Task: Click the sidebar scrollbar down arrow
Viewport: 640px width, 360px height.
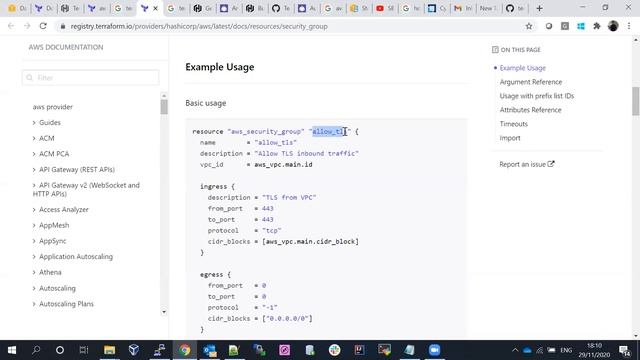Action: point(164,312)
